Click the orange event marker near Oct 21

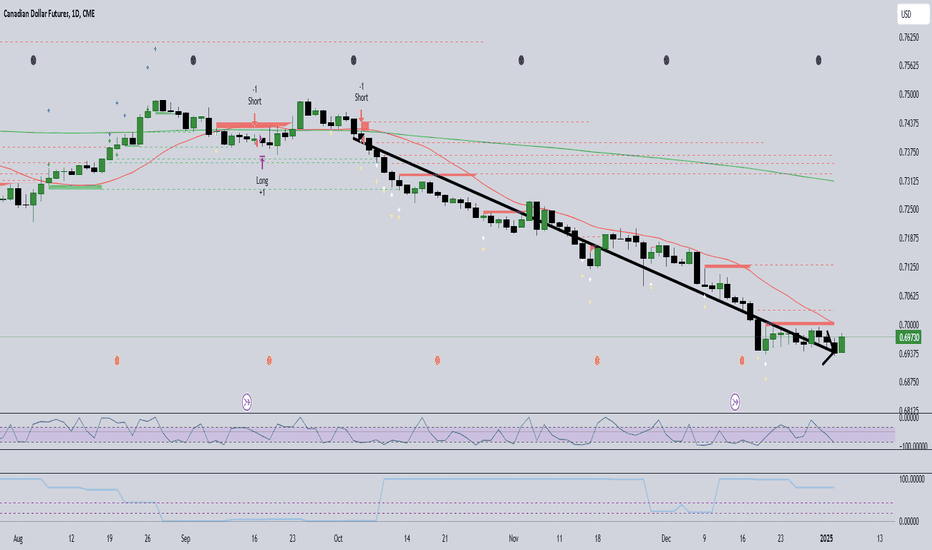437,360
